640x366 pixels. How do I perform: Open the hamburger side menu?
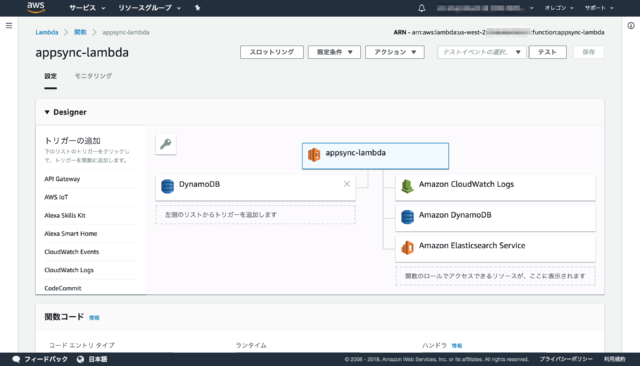click(9, 26)
